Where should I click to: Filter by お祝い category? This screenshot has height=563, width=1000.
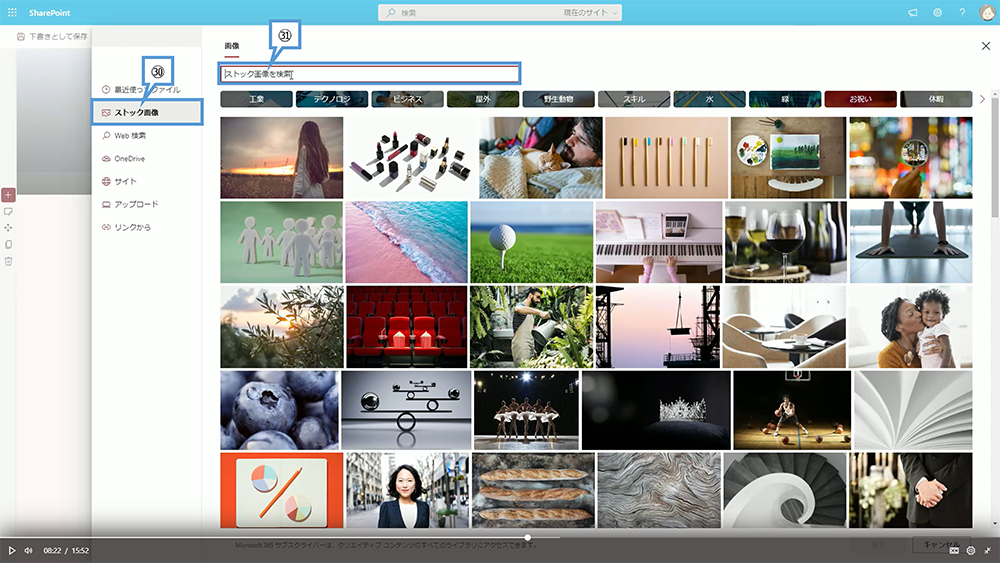[x=860, y=99]
